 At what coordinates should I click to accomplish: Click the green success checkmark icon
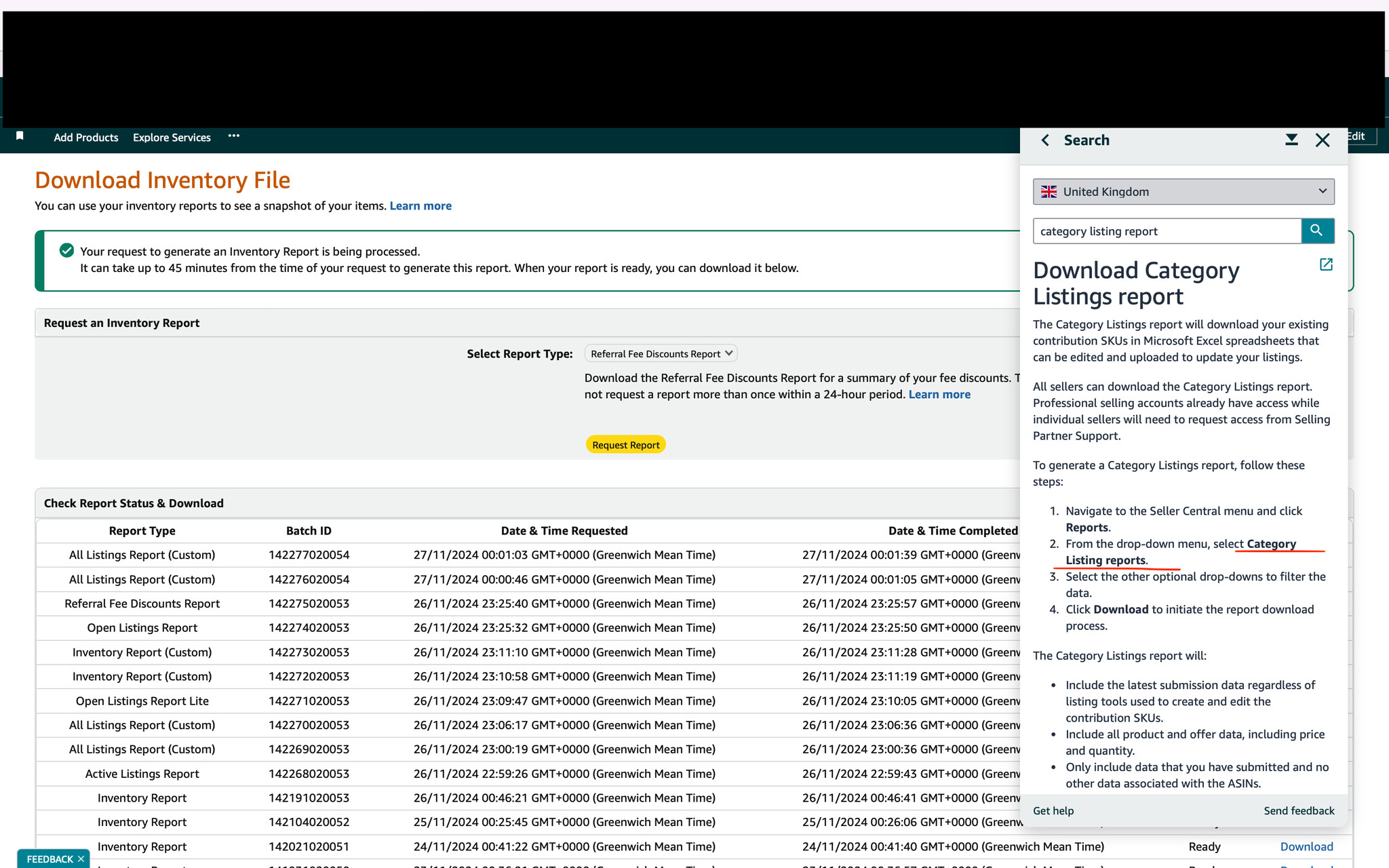tap(66, 251)
